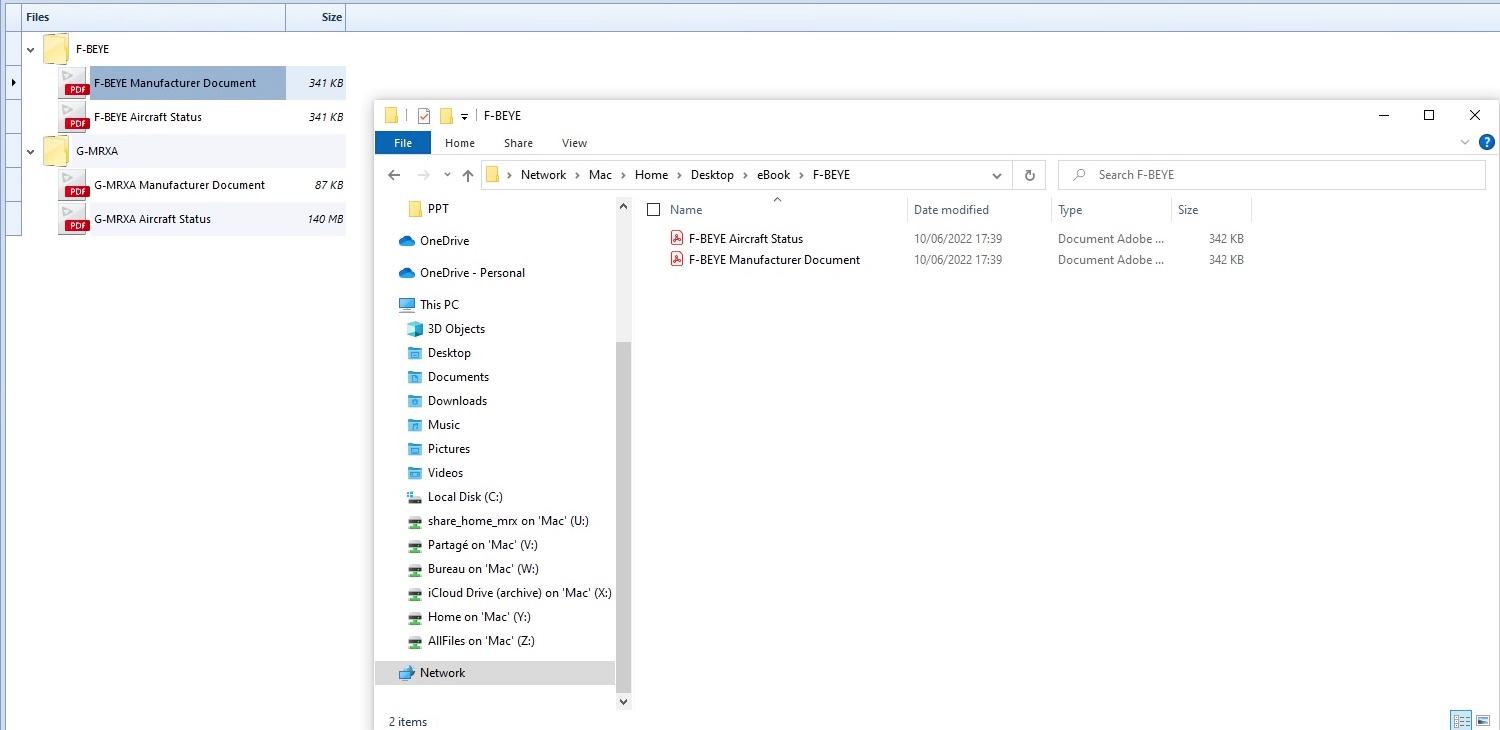Click the G-MRXA folder icon in Files tree
This screenshot has height=730, width=1500.
[x=56, y=151]
